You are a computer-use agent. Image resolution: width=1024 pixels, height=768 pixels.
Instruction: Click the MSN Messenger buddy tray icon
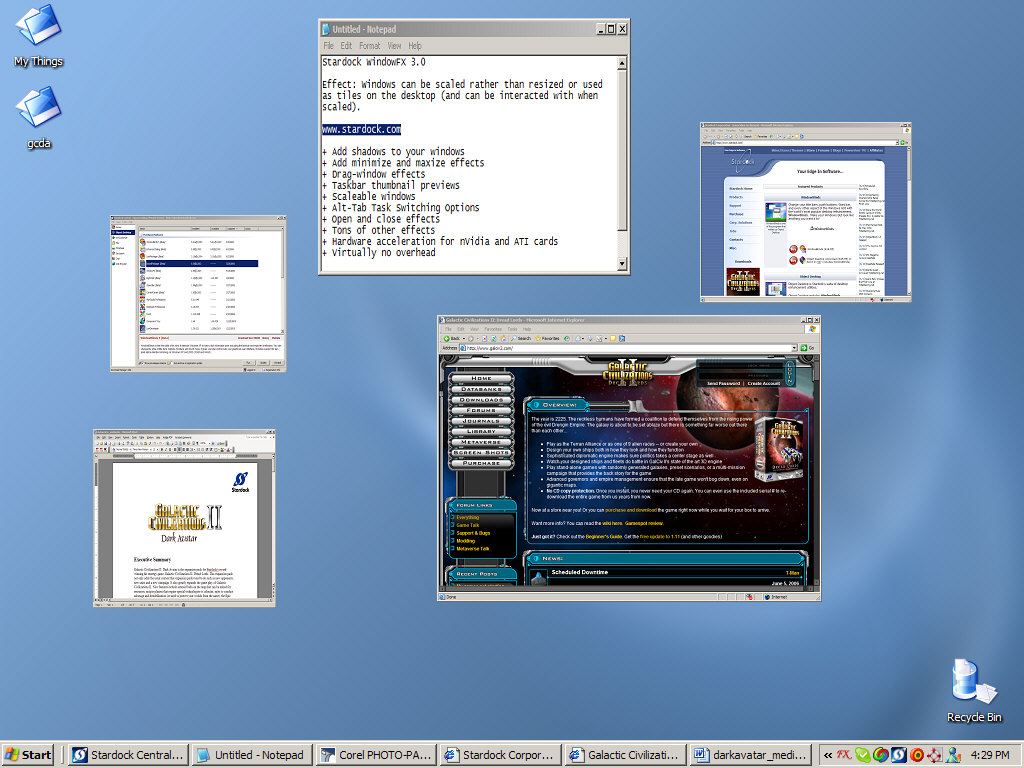[x=953, y=755]
